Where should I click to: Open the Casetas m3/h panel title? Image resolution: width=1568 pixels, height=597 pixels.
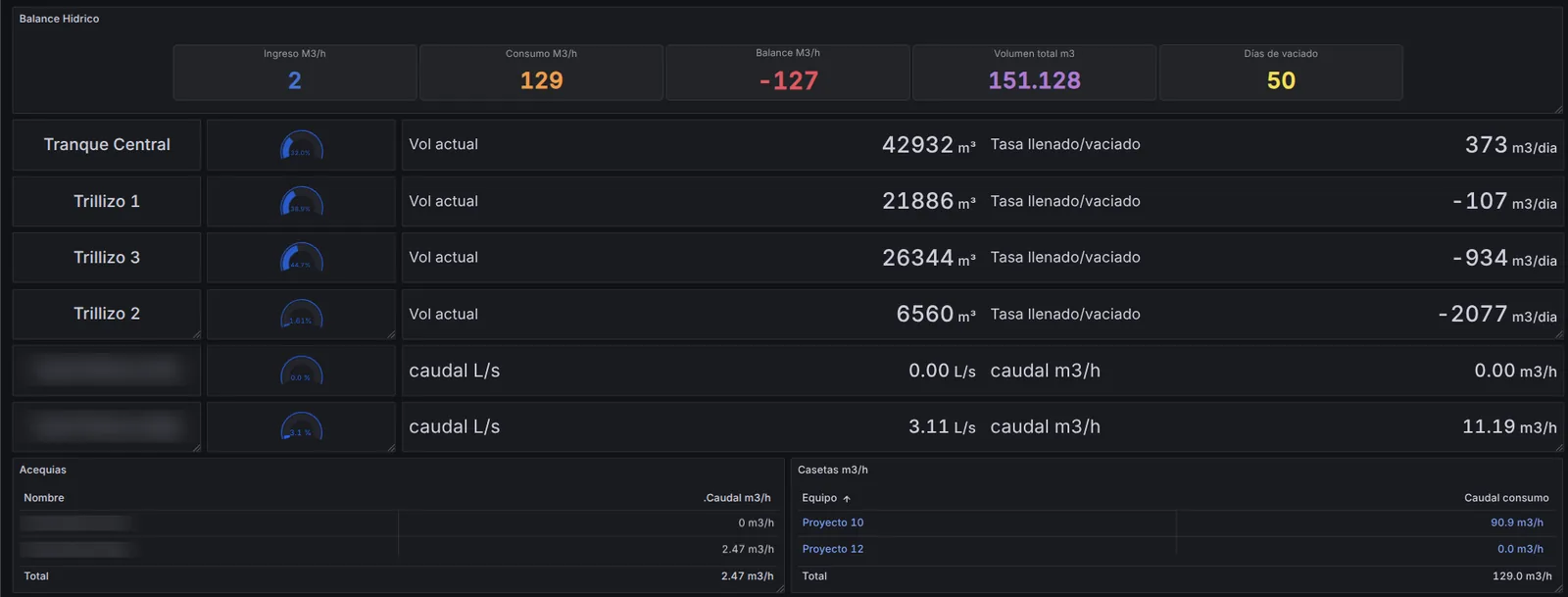click(x=833, y=470)
